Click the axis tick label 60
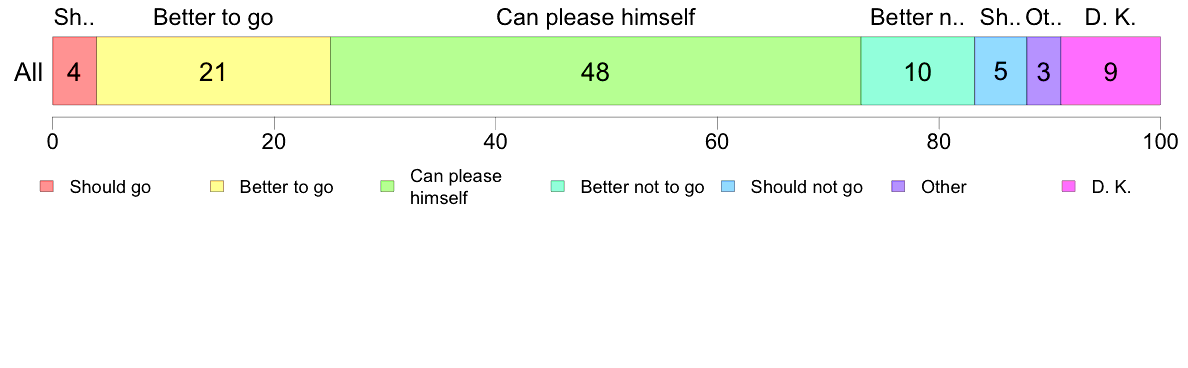 pos(717,142)
